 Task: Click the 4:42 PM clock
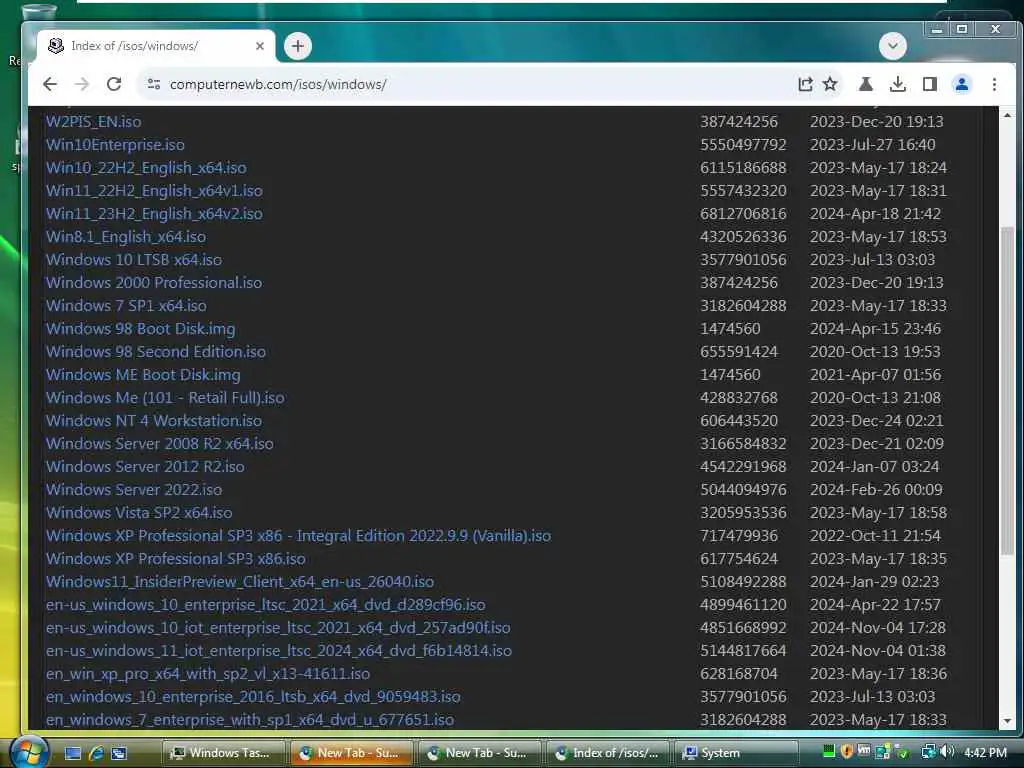(985, 752)
